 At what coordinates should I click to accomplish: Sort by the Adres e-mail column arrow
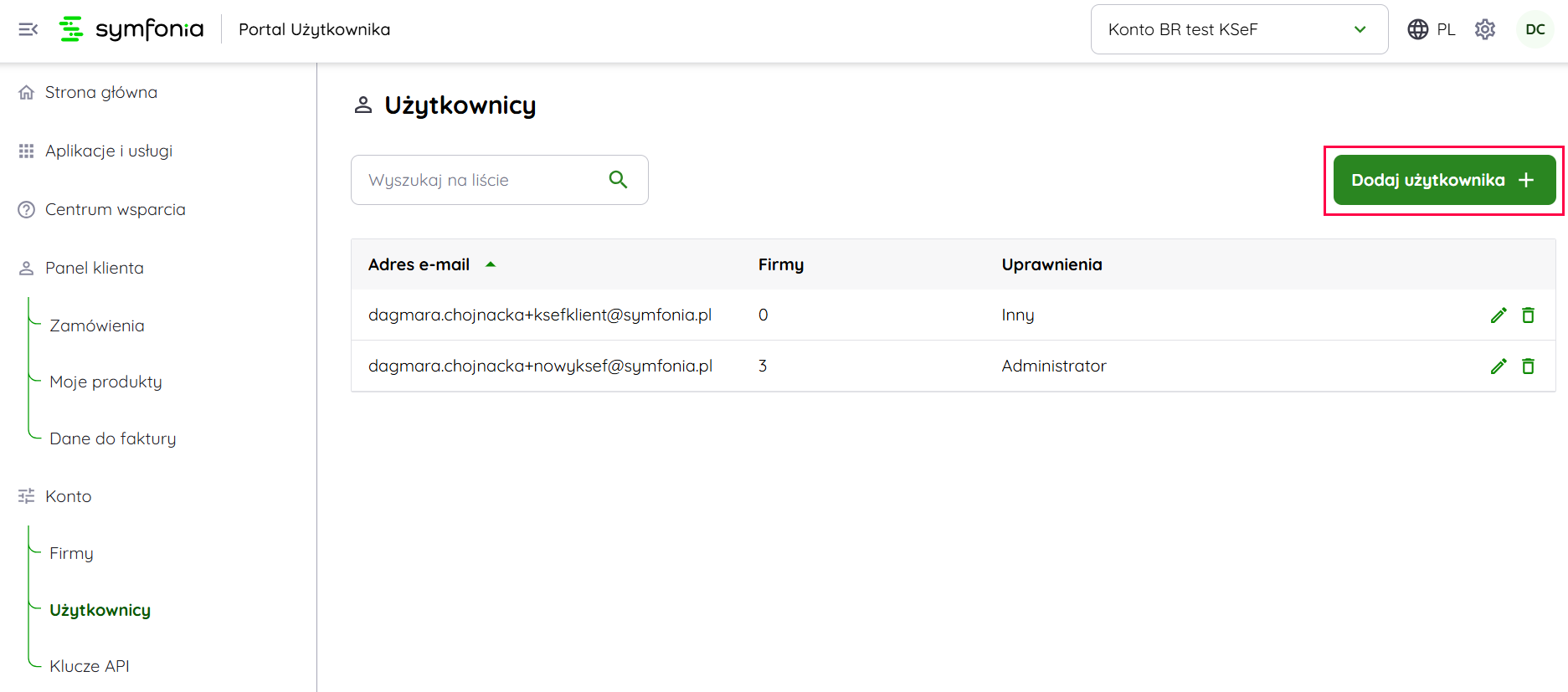[x=491, y=264]
